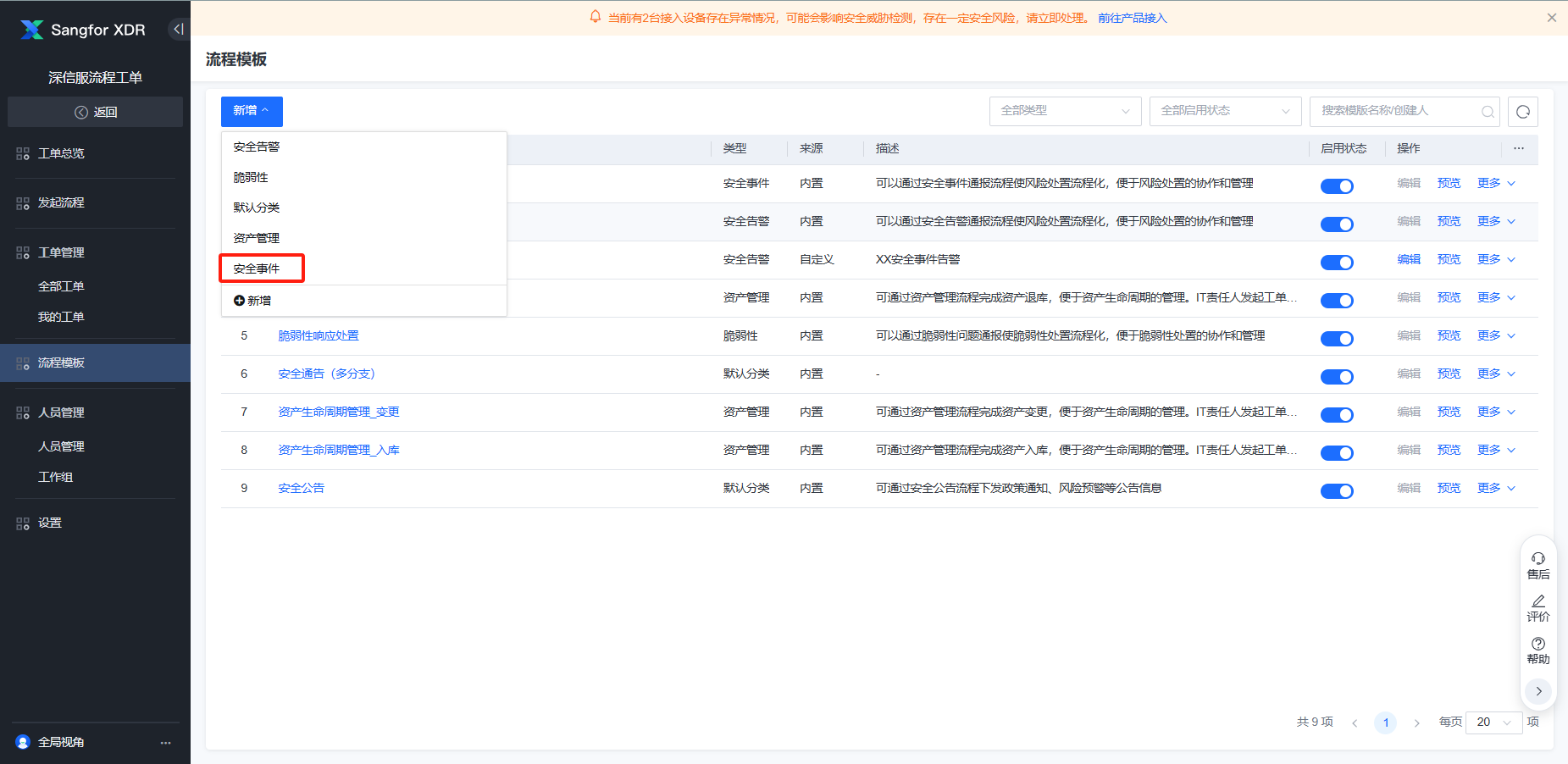Disable the 脆弱性响应处置 template toggle
The width and height of the screenshot is (1568, 764).
(x=1336, y=339)
